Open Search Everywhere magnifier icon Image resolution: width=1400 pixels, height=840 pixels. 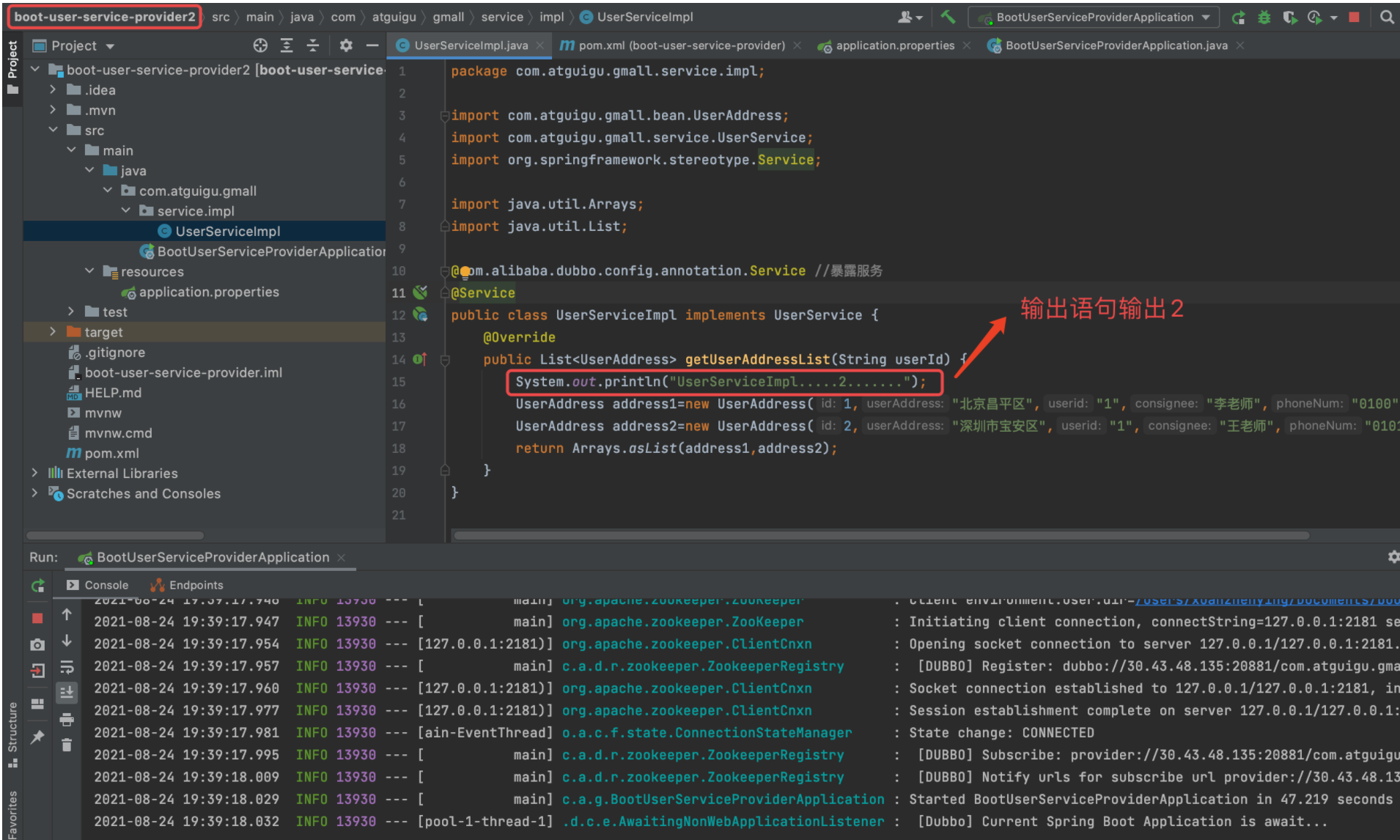[1387, 17]
